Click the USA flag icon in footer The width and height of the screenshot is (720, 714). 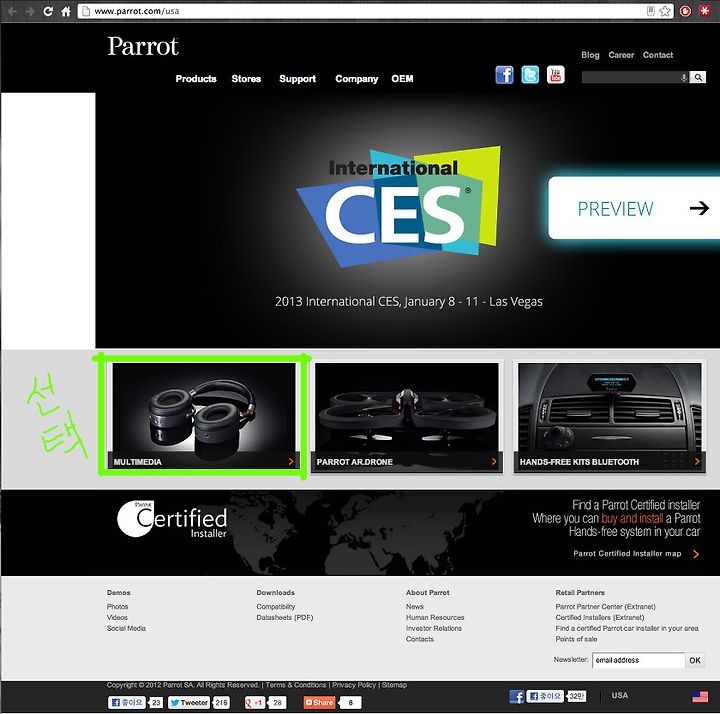[x=700, y=697]
